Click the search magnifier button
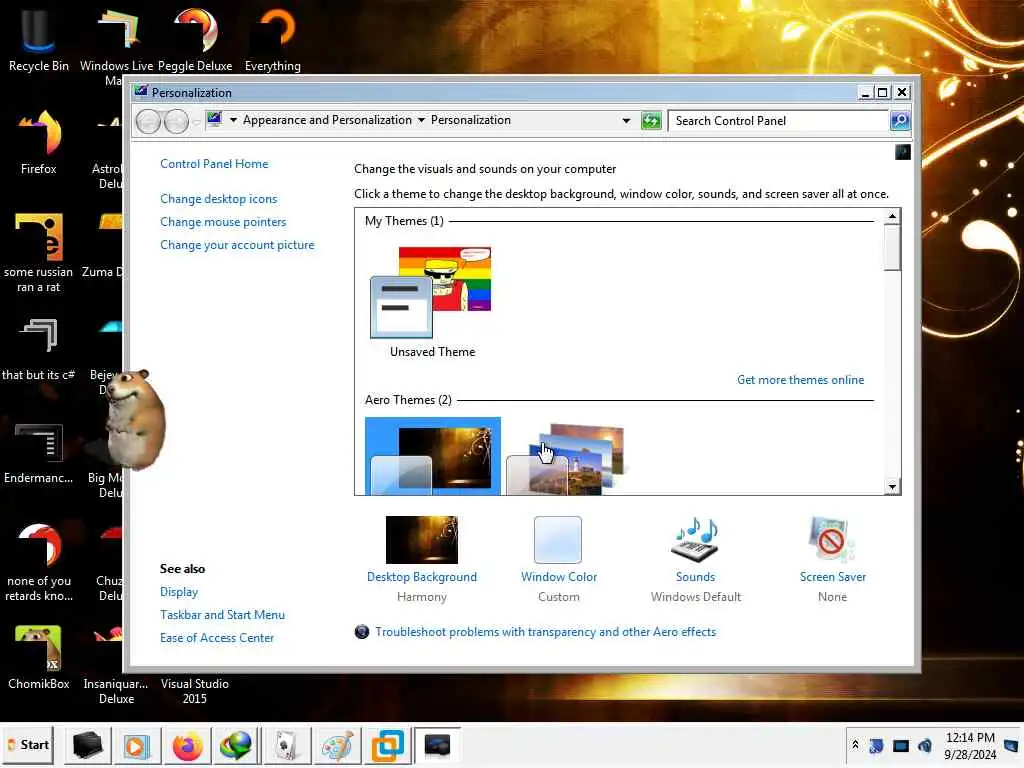 pos(900,121)
